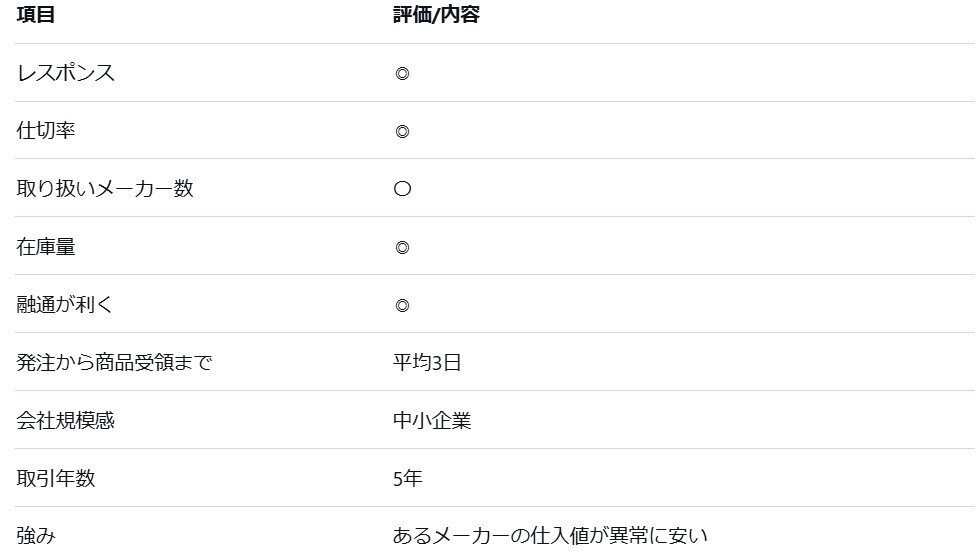Image resolution: width=980 pixels, height=552 pixels.
Task: Click the 強み row label
Action: pos(36,536)
